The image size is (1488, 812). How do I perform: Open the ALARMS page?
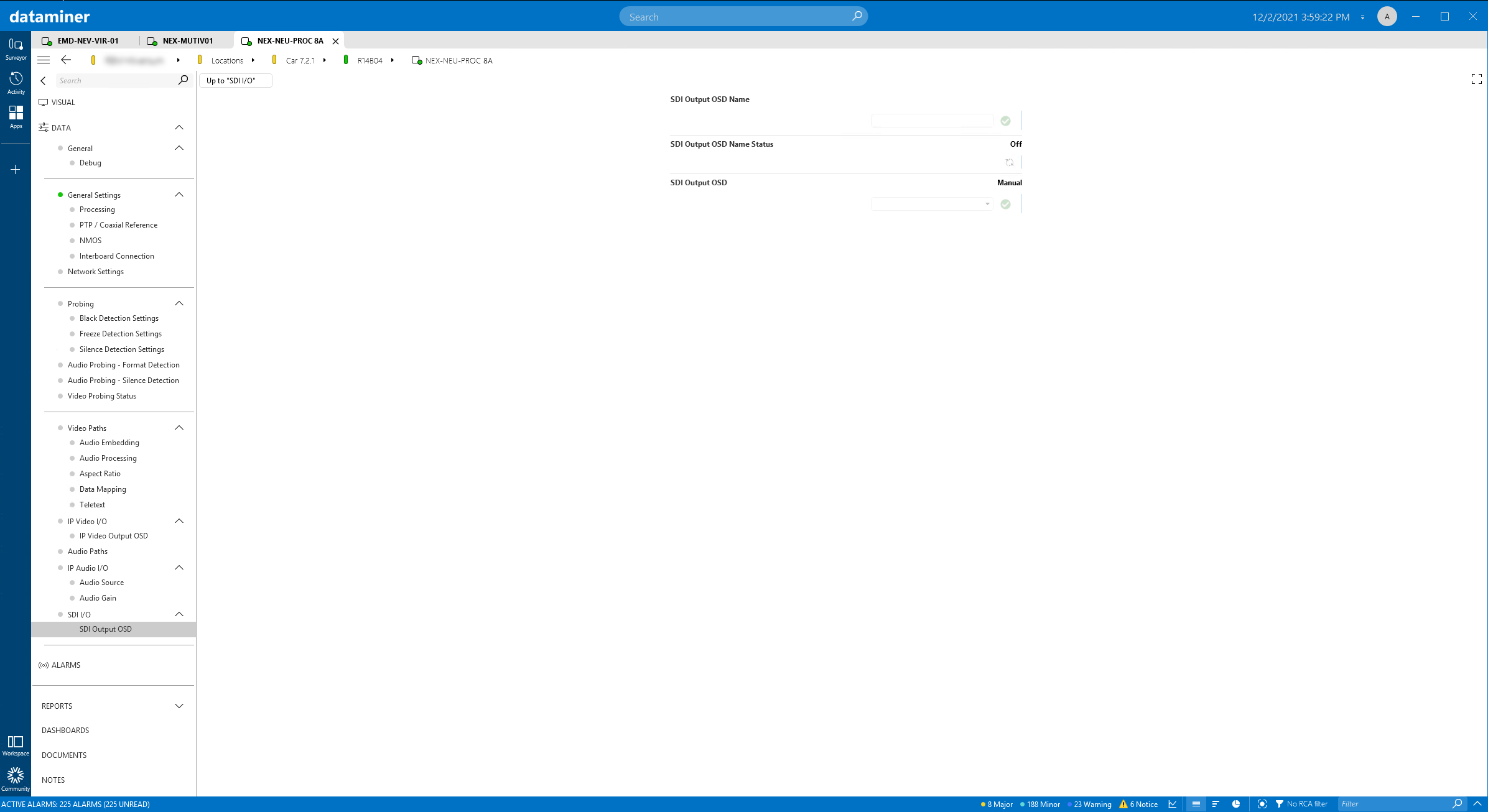point(66,665)
